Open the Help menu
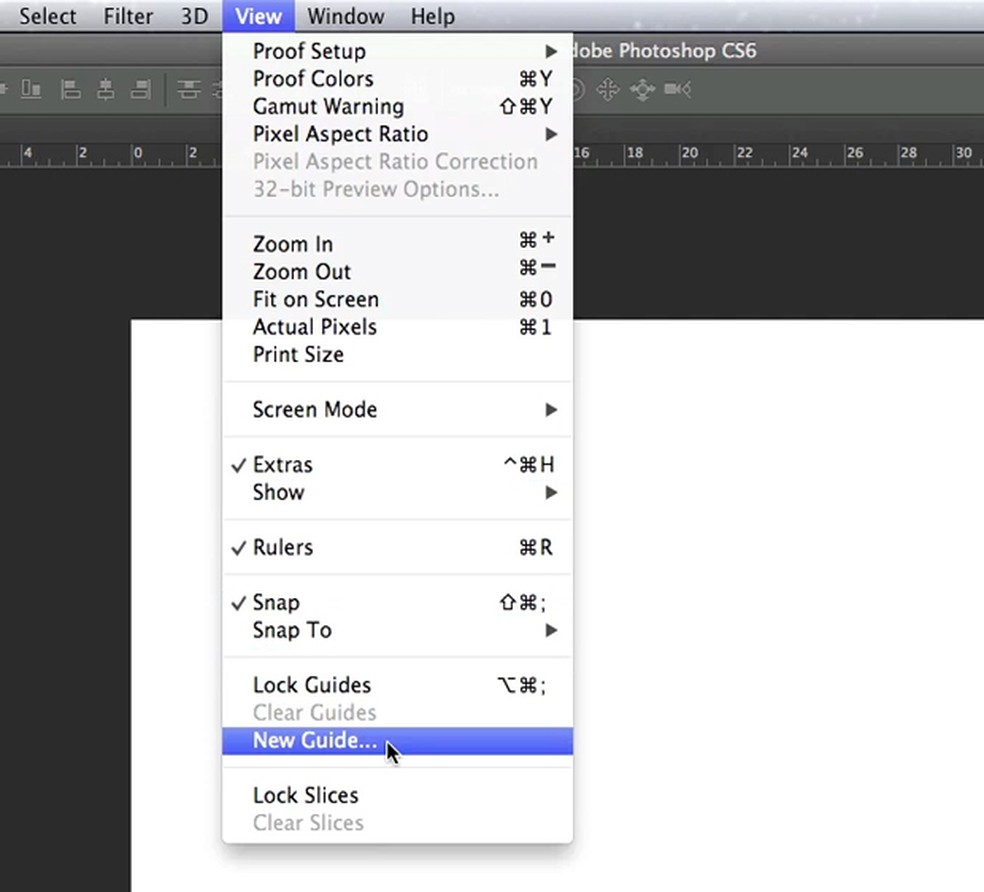Viewport: 984px width, 892px height. [x=432, y=16]
